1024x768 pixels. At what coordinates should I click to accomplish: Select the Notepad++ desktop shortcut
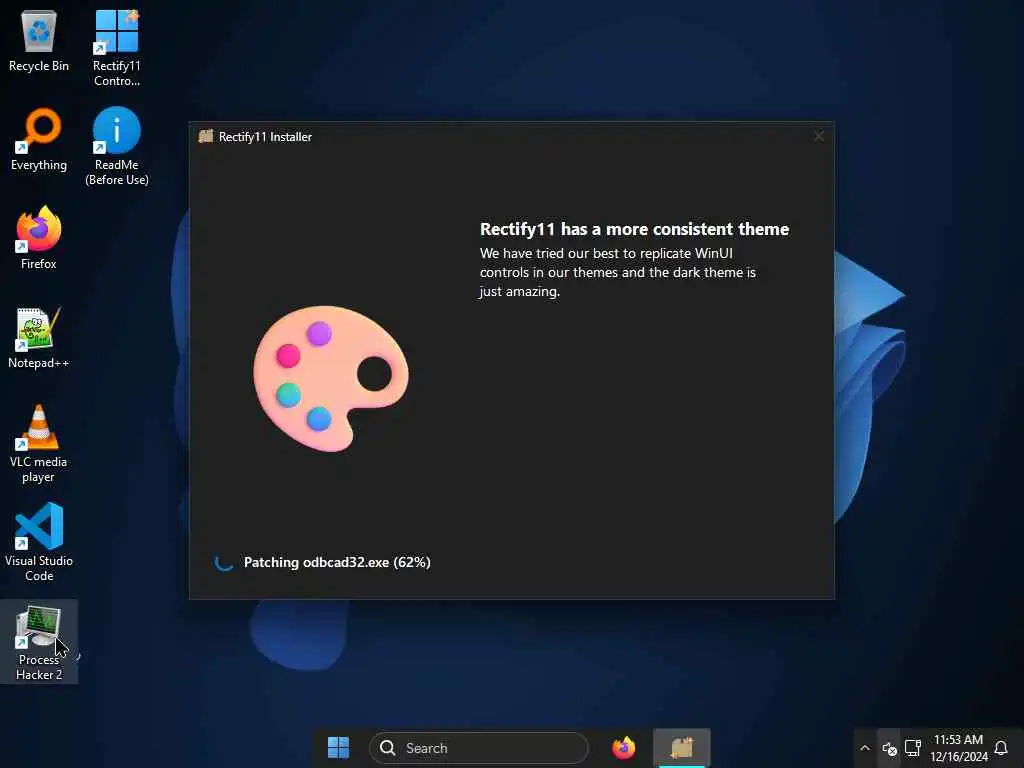pyautogui.click(x=39, y=337)
